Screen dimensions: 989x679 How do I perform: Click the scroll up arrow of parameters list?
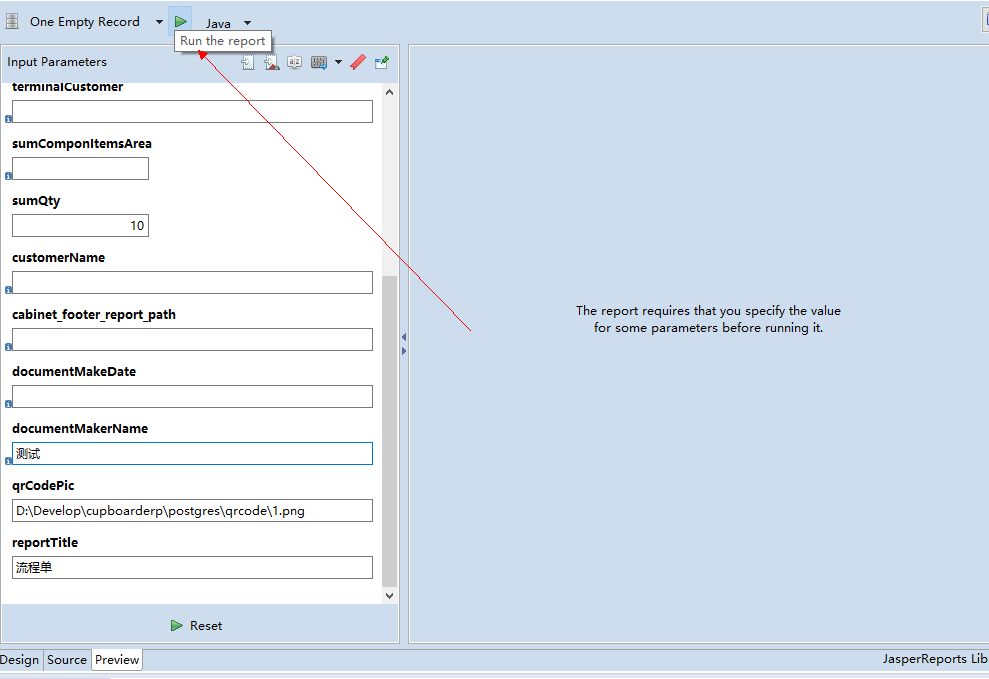coord(389,92)
